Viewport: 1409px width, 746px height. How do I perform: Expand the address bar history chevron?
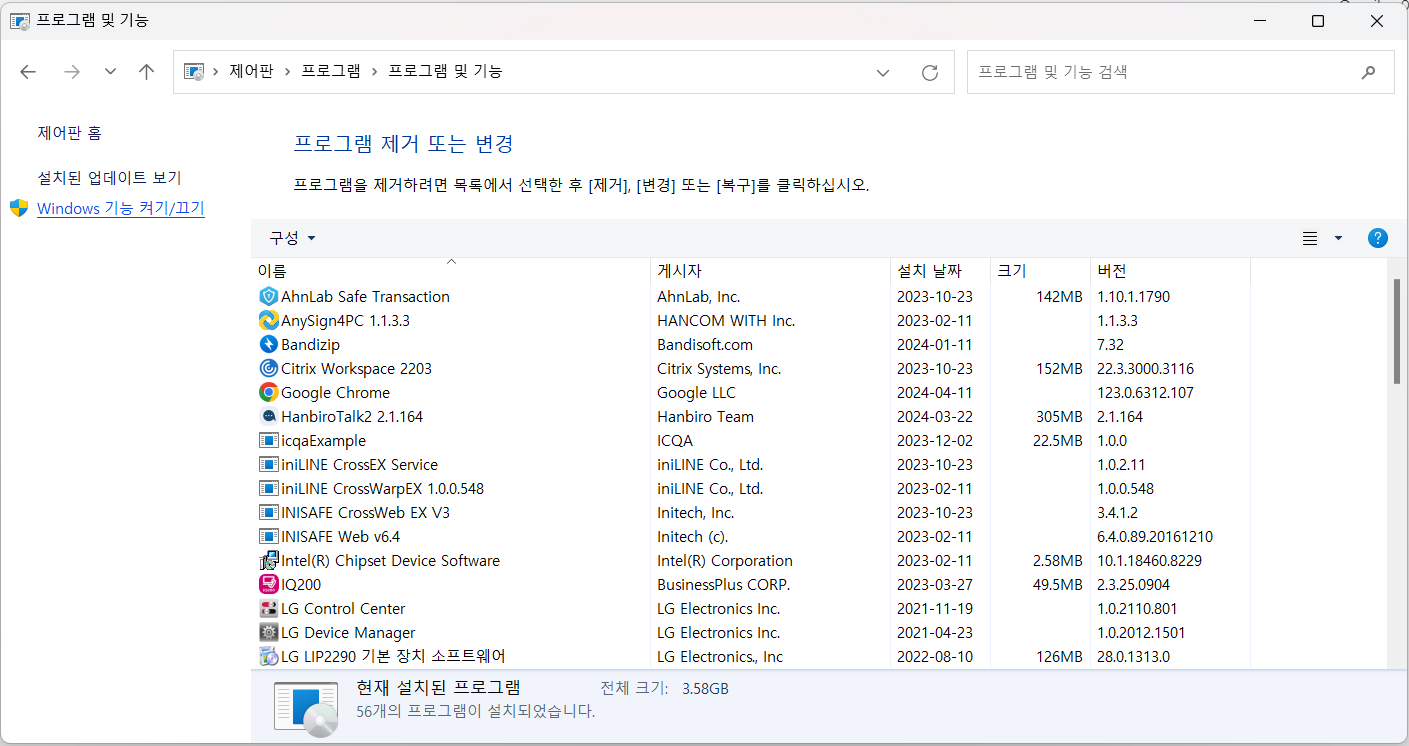coord(883,71)
